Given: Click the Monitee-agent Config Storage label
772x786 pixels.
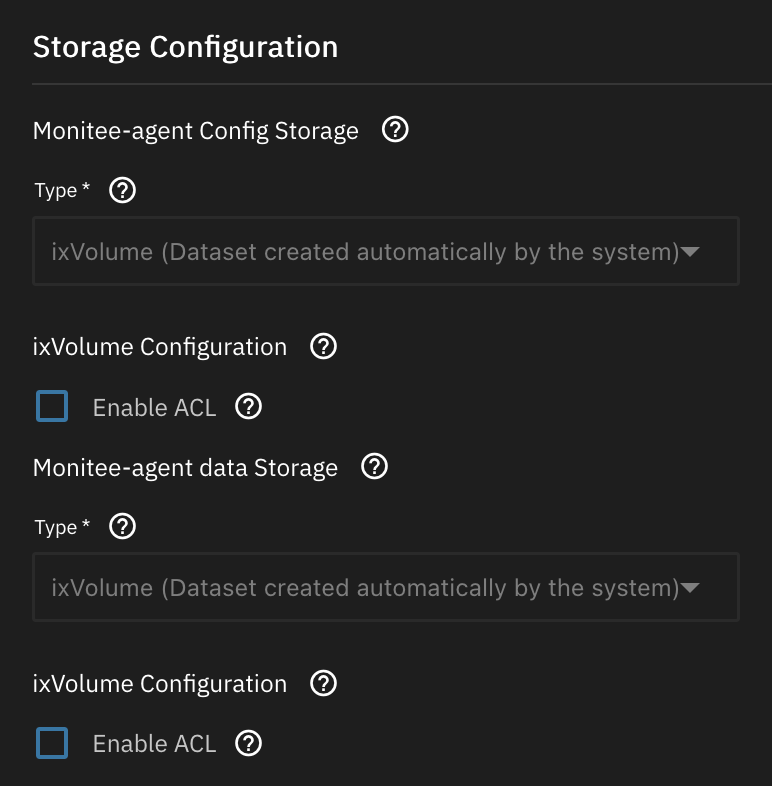Looking at the screenshot, I should [x=196, y=131].
